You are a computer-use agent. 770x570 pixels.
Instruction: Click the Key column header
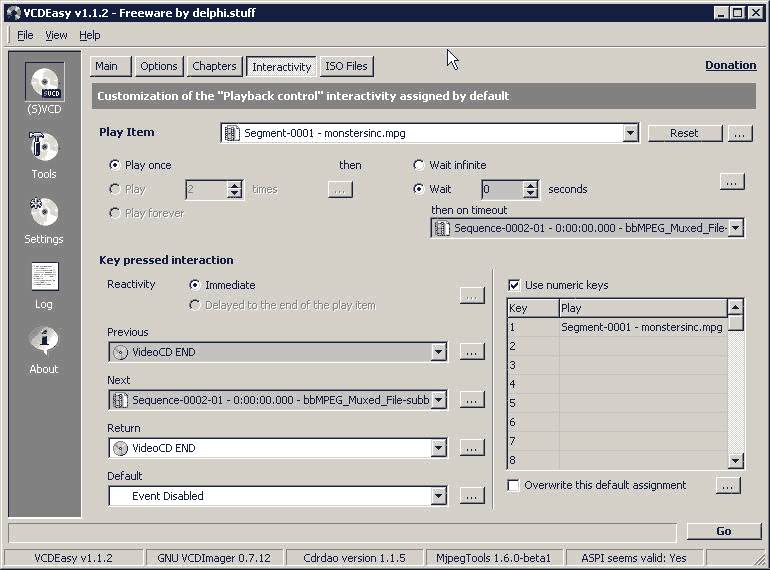533,308
